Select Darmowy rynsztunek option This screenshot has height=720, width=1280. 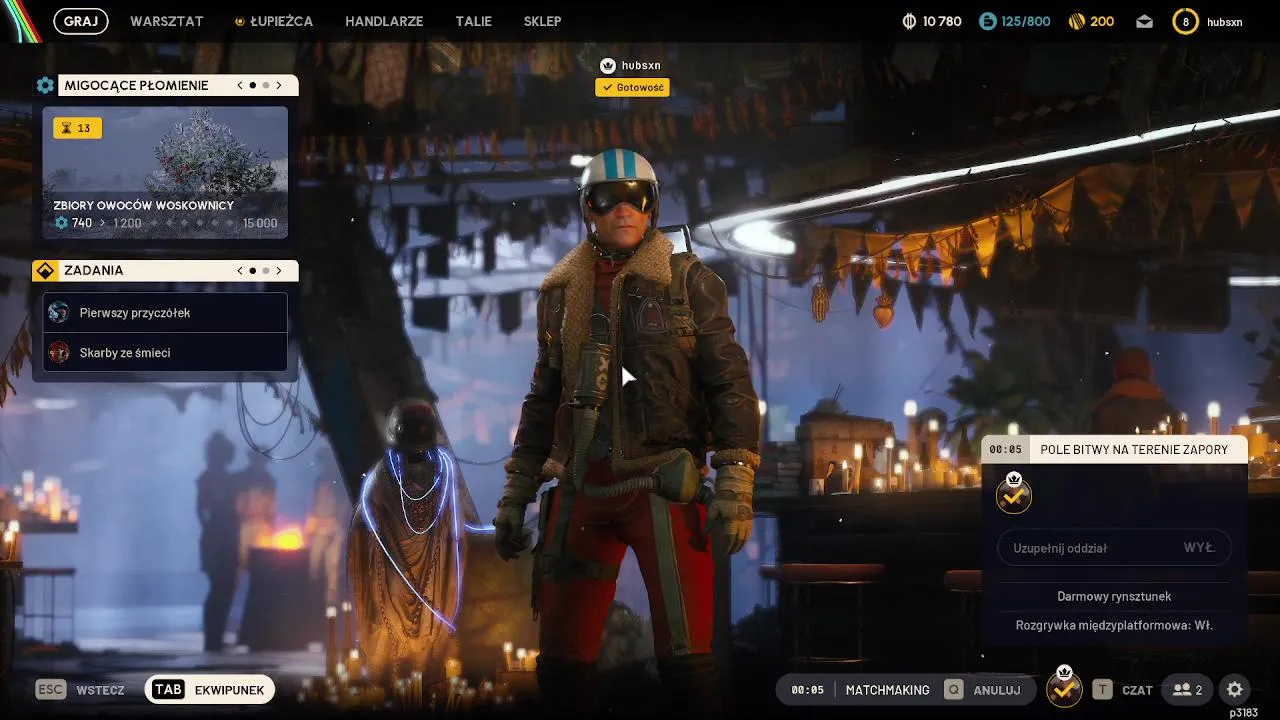point(1114,596)
